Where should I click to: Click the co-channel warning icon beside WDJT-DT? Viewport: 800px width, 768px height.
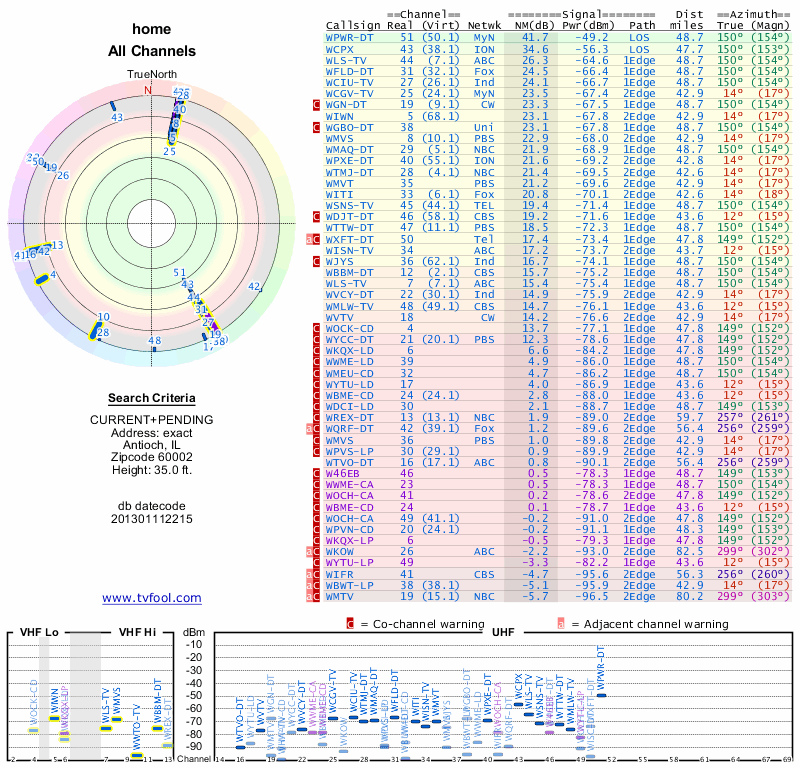point(316,217)
